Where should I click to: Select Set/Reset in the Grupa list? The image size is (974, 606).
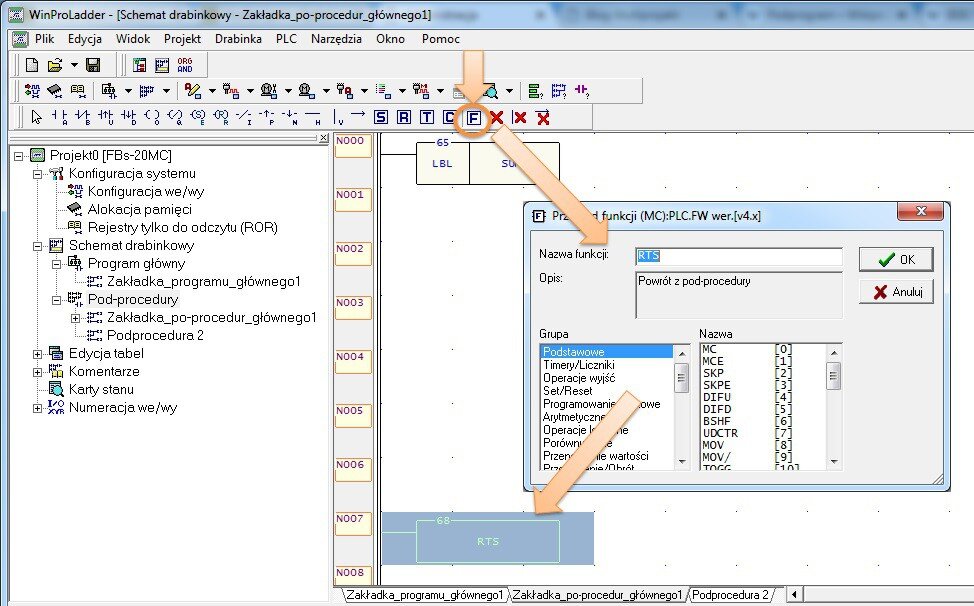[x=568, y=391]
